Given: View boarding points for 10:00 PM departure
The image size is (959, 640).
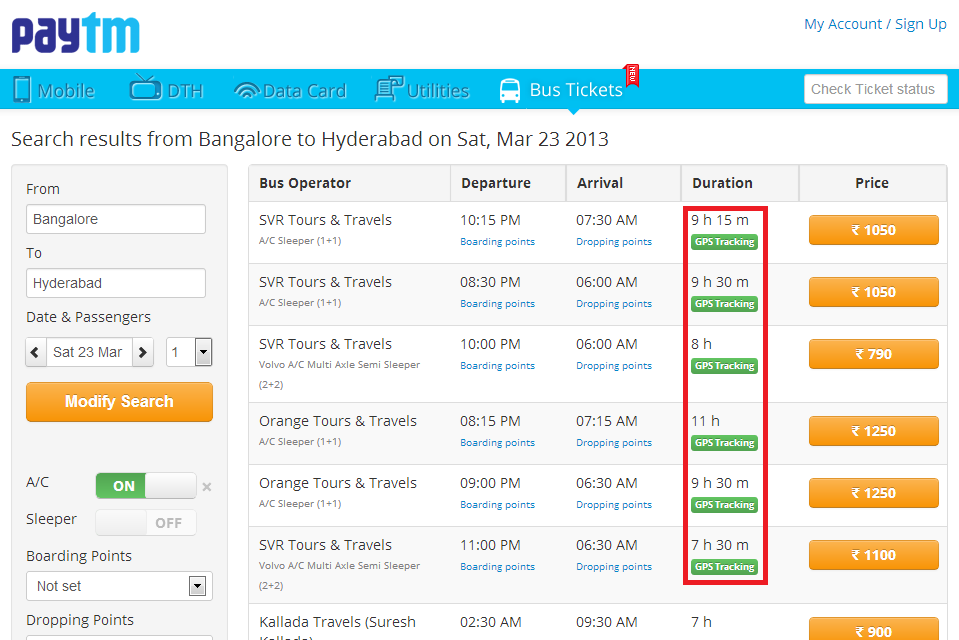Looking at the screenshot, I should pos(497,365).
